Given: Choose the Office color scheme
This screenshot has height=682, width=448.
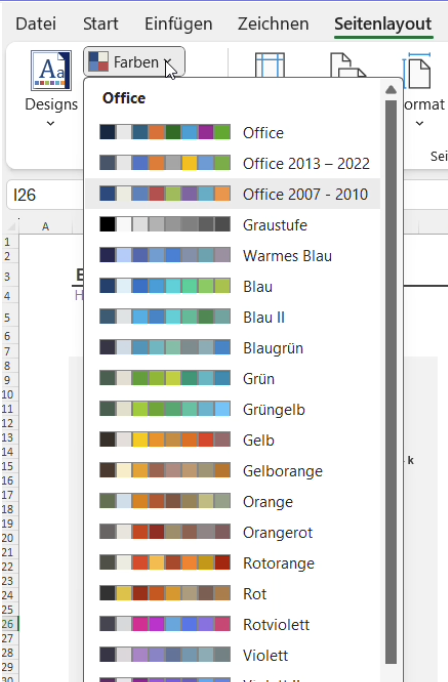Looking at the screenshot, I should (233, 133).
